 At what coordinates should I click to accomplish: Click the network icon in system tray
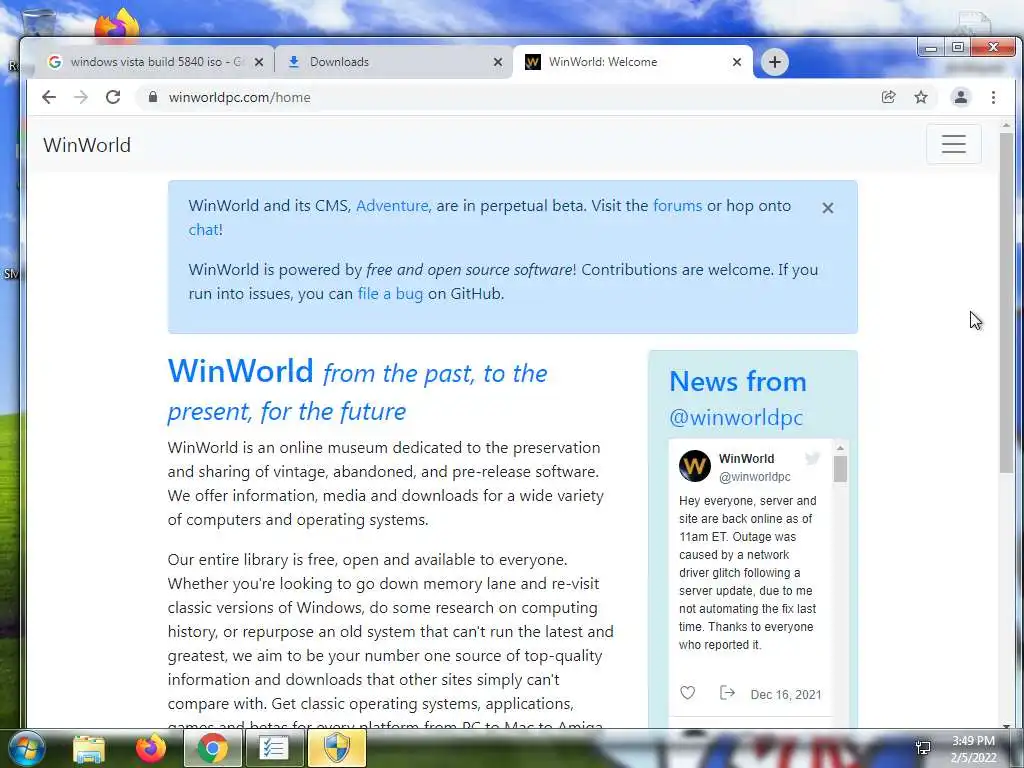pyautogui.click(x=923, y=748)
